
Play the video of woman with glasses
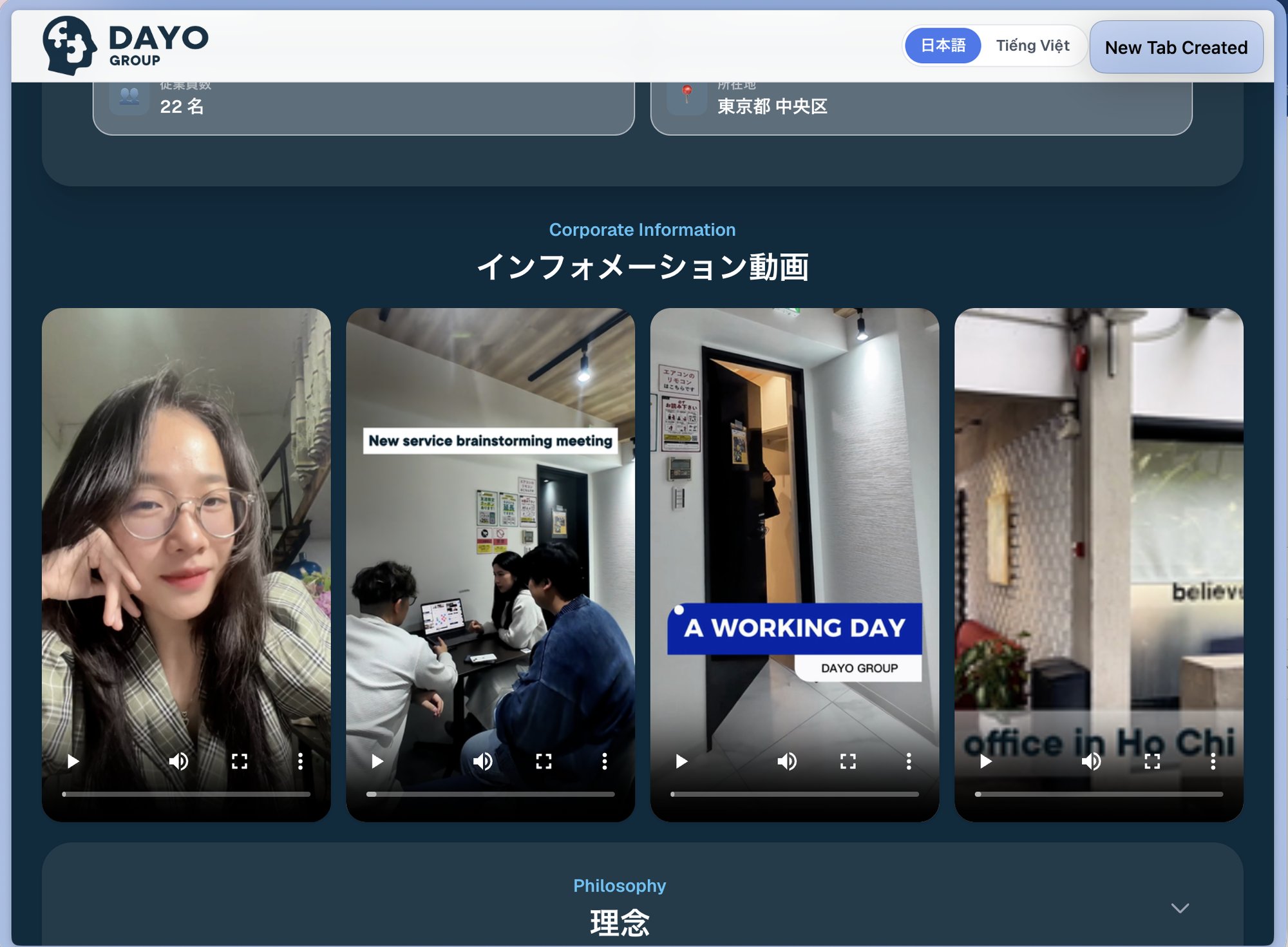point(73,761)
